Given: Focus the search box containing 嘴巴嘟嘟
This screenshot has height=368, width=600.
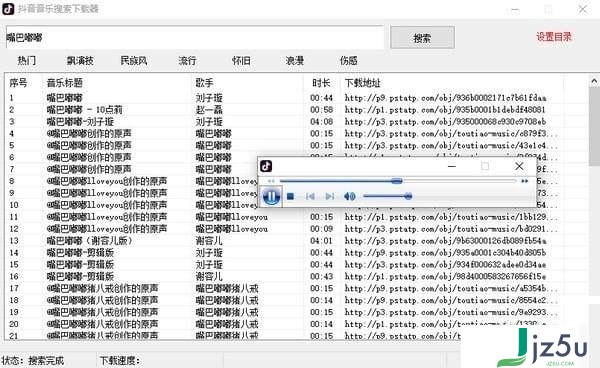Looking at the screenshot, I should point(195,37).
